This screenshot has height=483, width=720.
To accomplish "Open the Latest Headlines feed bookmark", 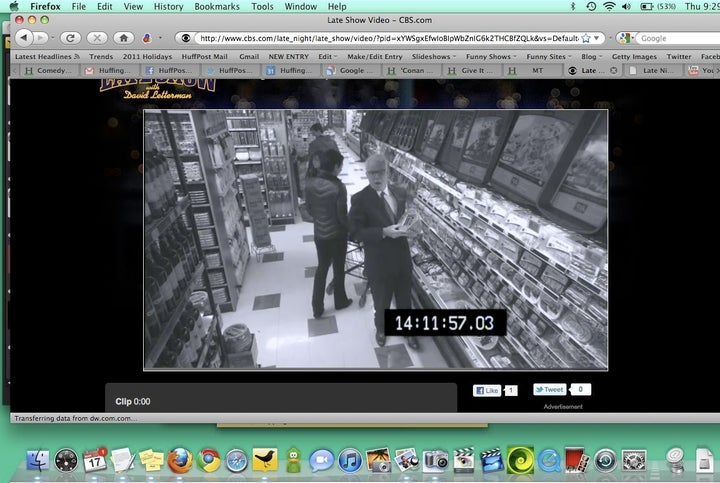I will [47, 56].
